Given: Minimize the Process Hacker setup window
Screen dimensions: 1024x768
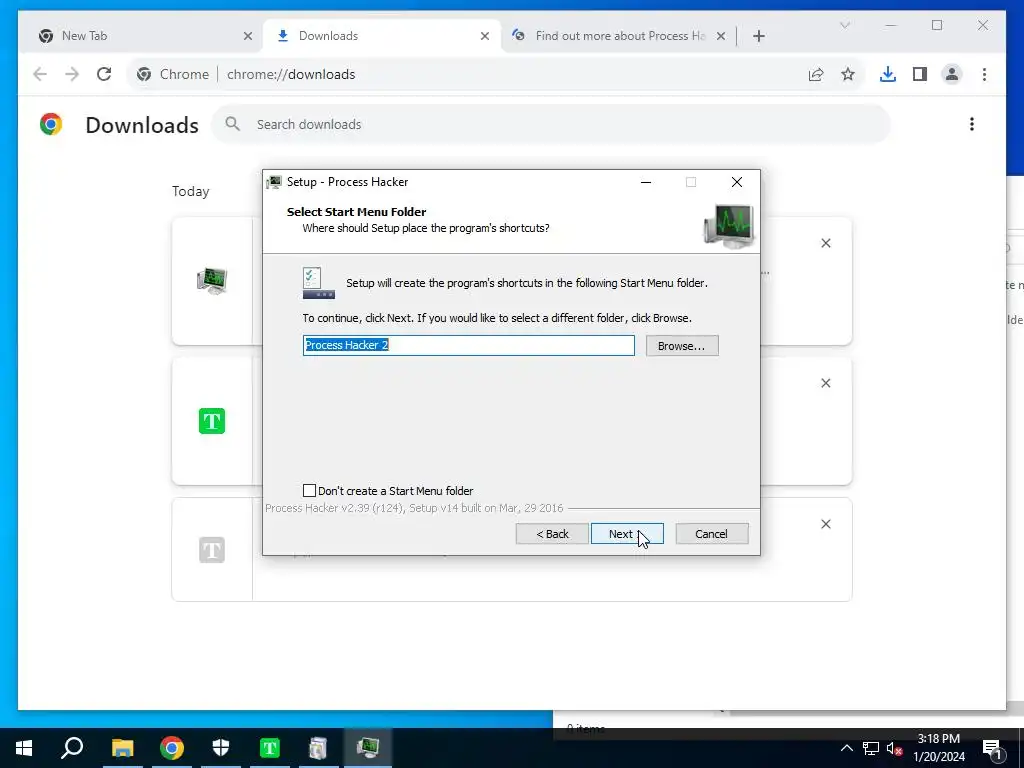Looking at the screenshot, I should click(646, 182).
